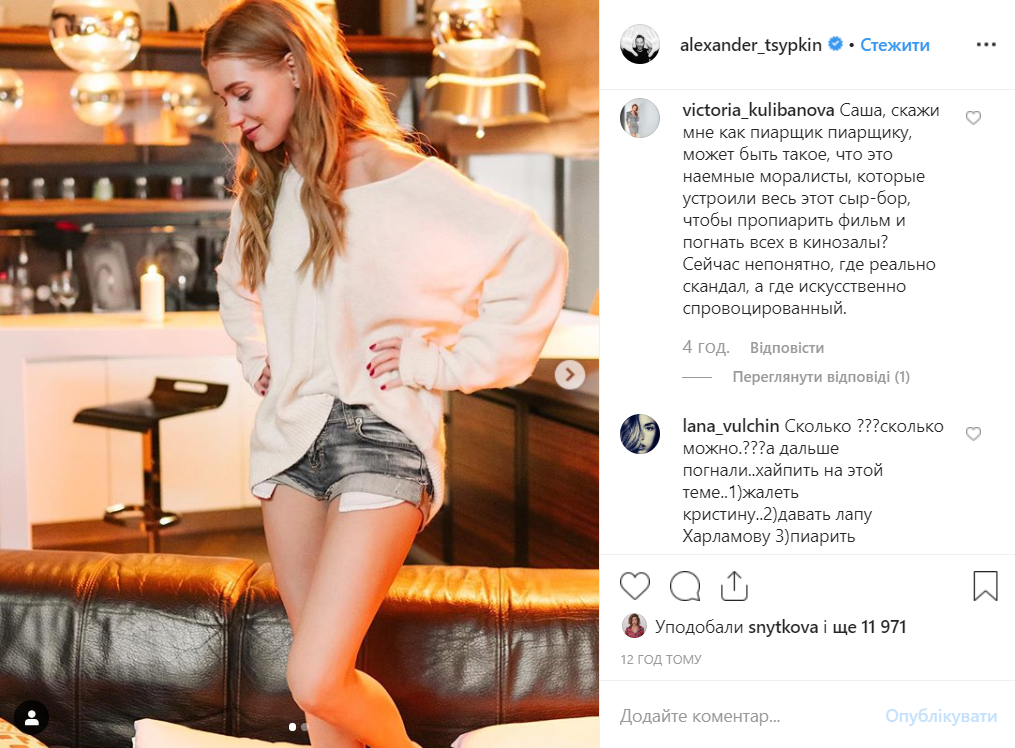Follow the account with the Стежити link
The image size is (1015, 748).
point(895,45)
